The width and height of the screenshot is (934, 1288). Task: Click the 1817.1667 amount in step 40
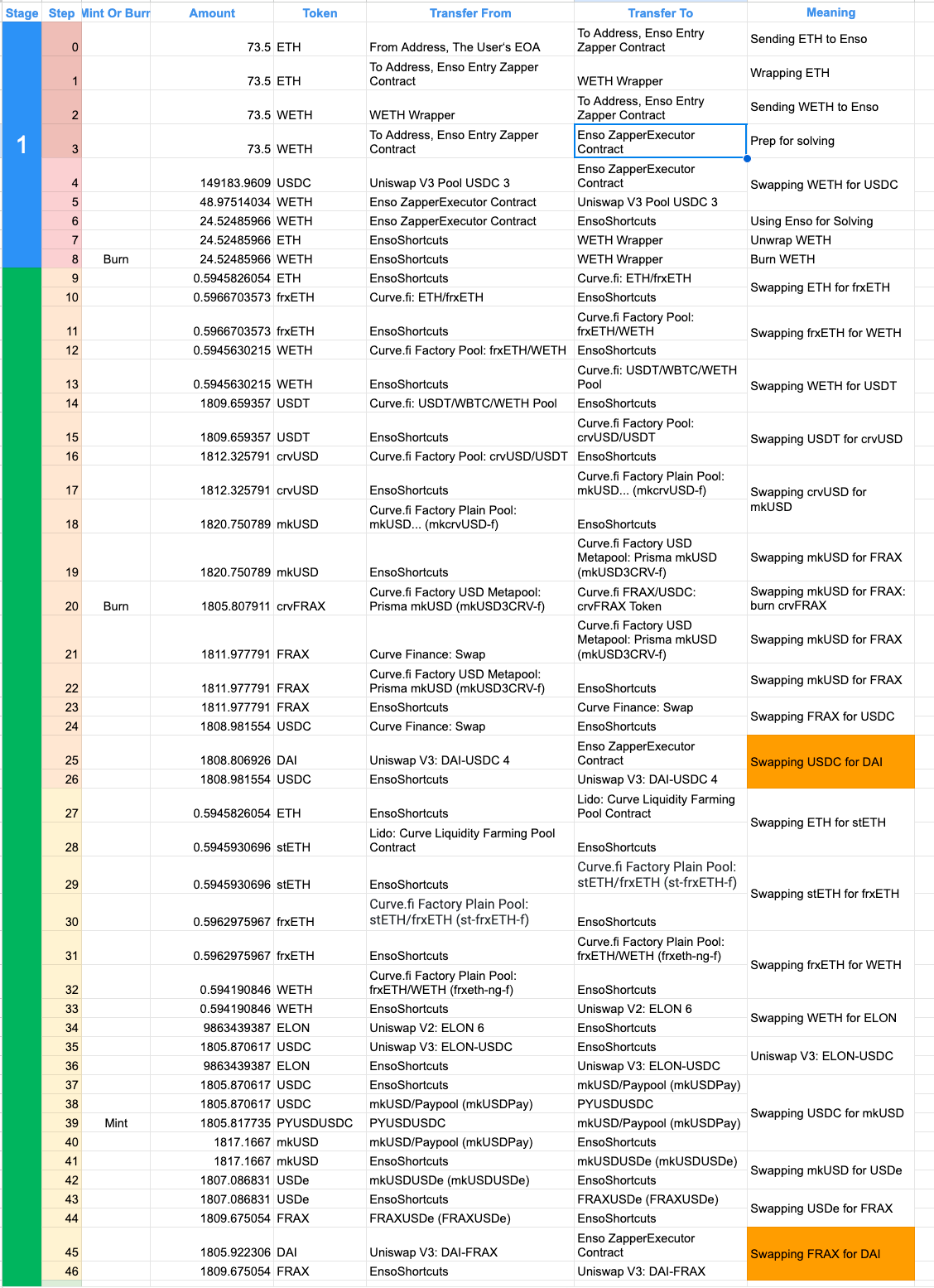click(x=212, y=1142)
